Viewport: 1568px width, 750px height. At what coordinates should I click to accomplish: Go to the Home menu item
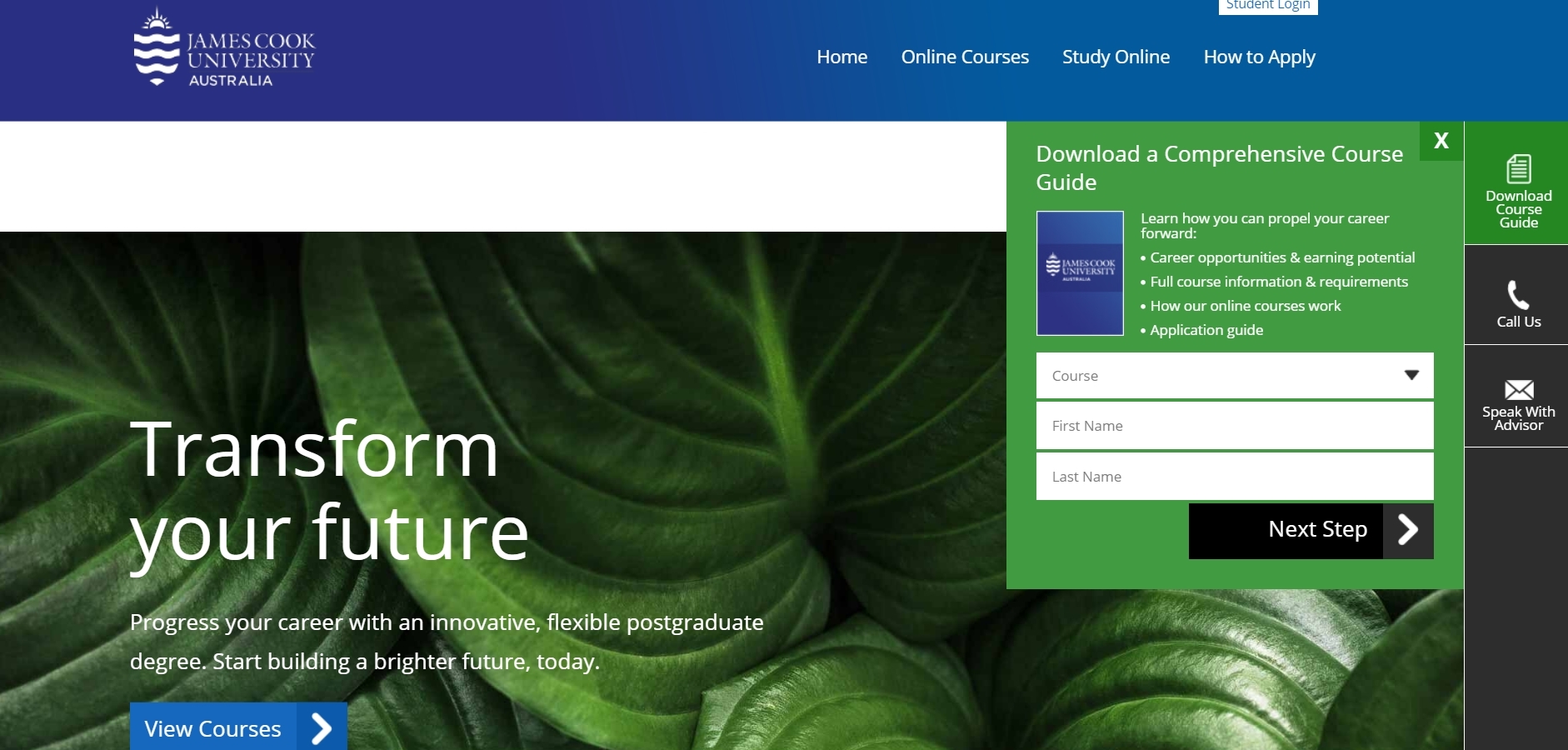point(841,57)
